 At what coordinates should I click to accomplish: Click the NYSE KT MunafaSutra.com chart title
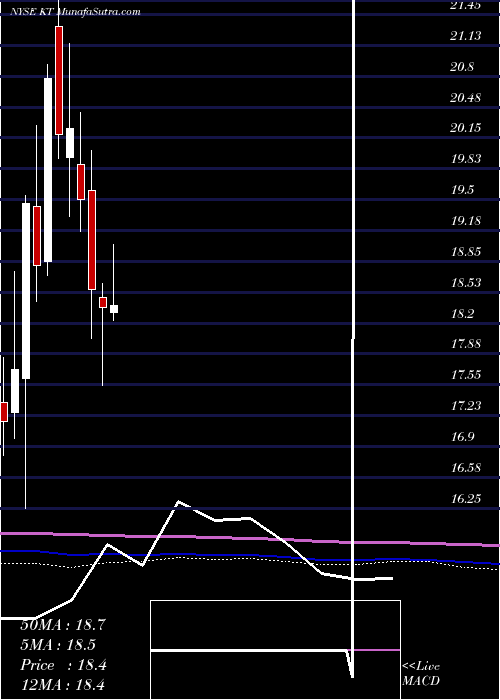75,12
